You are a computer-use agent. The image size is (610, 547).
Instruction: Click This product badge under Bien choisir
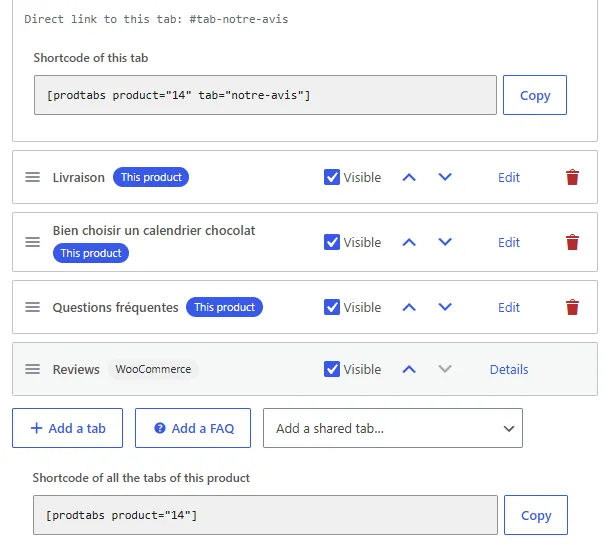[91, 253]
